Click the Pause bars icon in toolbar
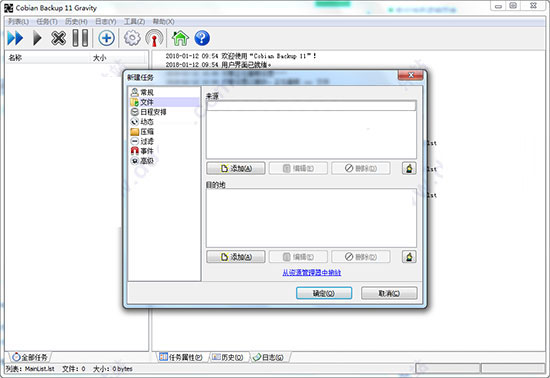Image resolution: width=550 pixels, height=378 pixels. (x=80, y=38)
